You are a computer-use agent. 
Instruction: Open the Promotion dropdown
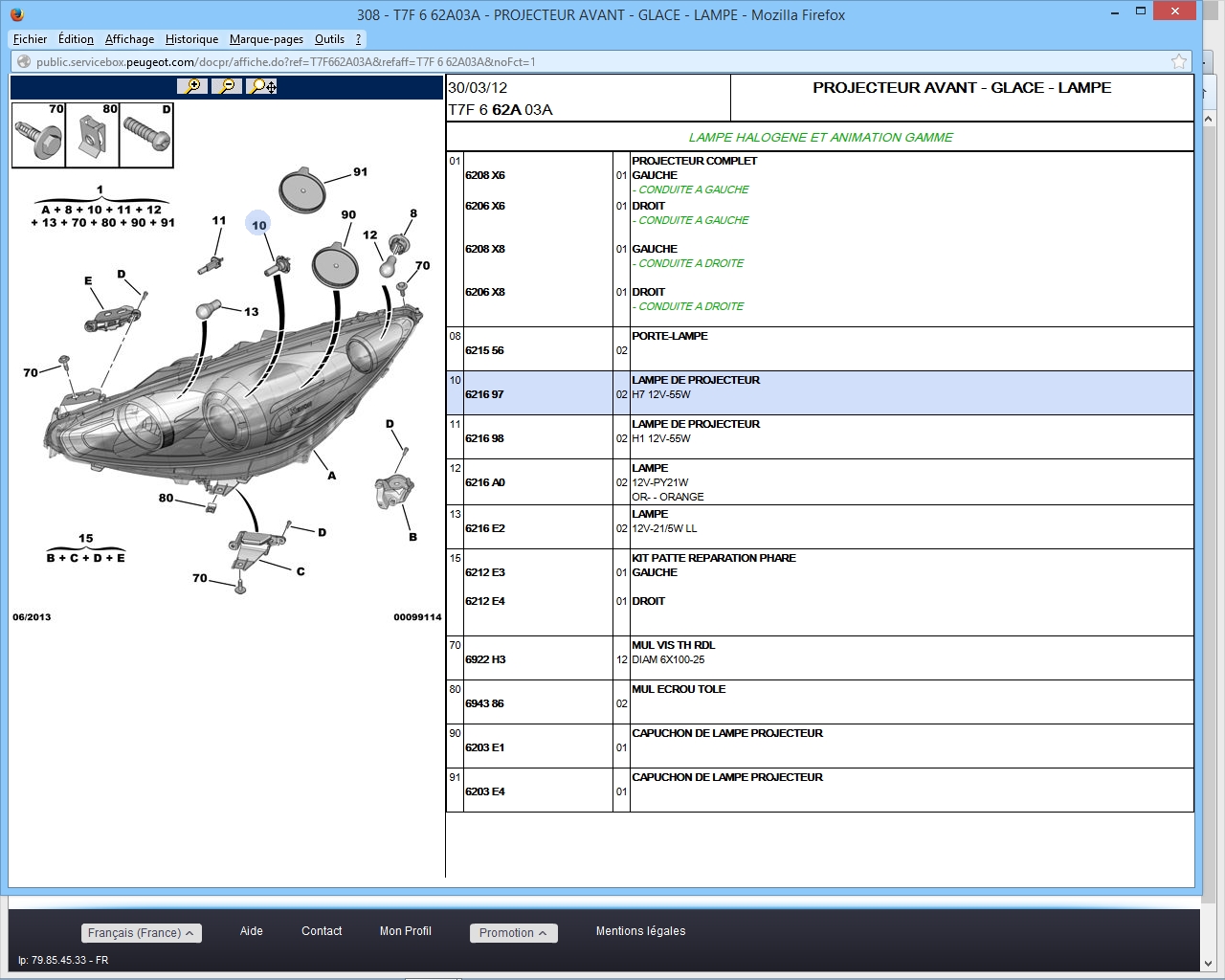[513, 933]
